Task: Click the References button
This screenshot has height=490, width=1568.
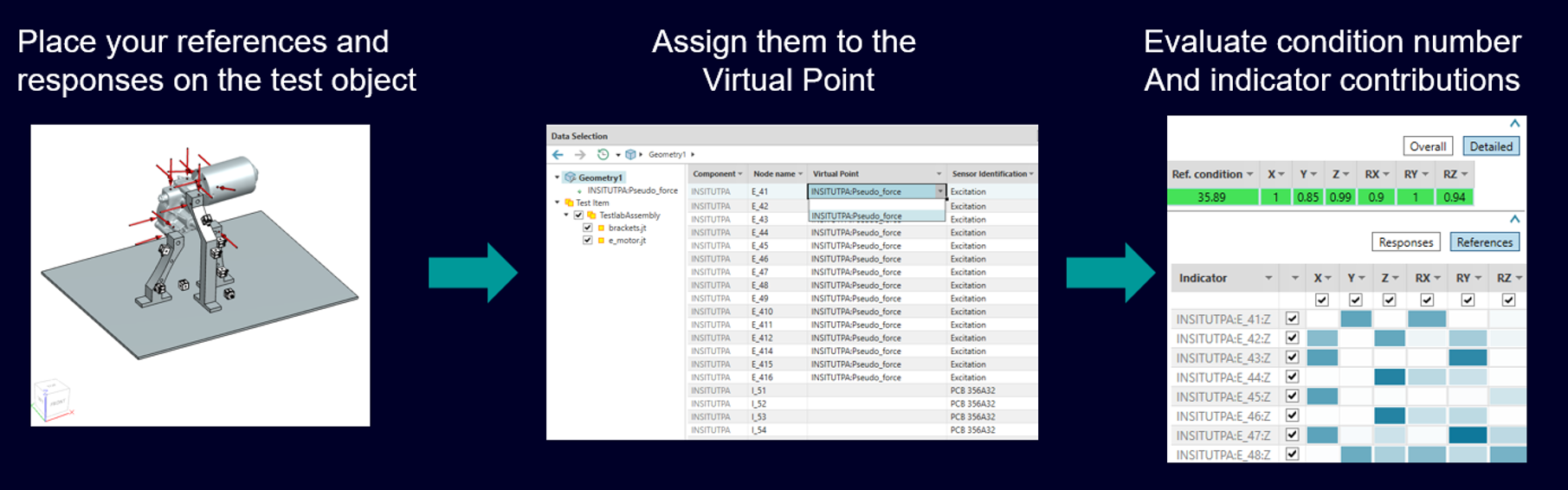Action: pos(1484,242)
